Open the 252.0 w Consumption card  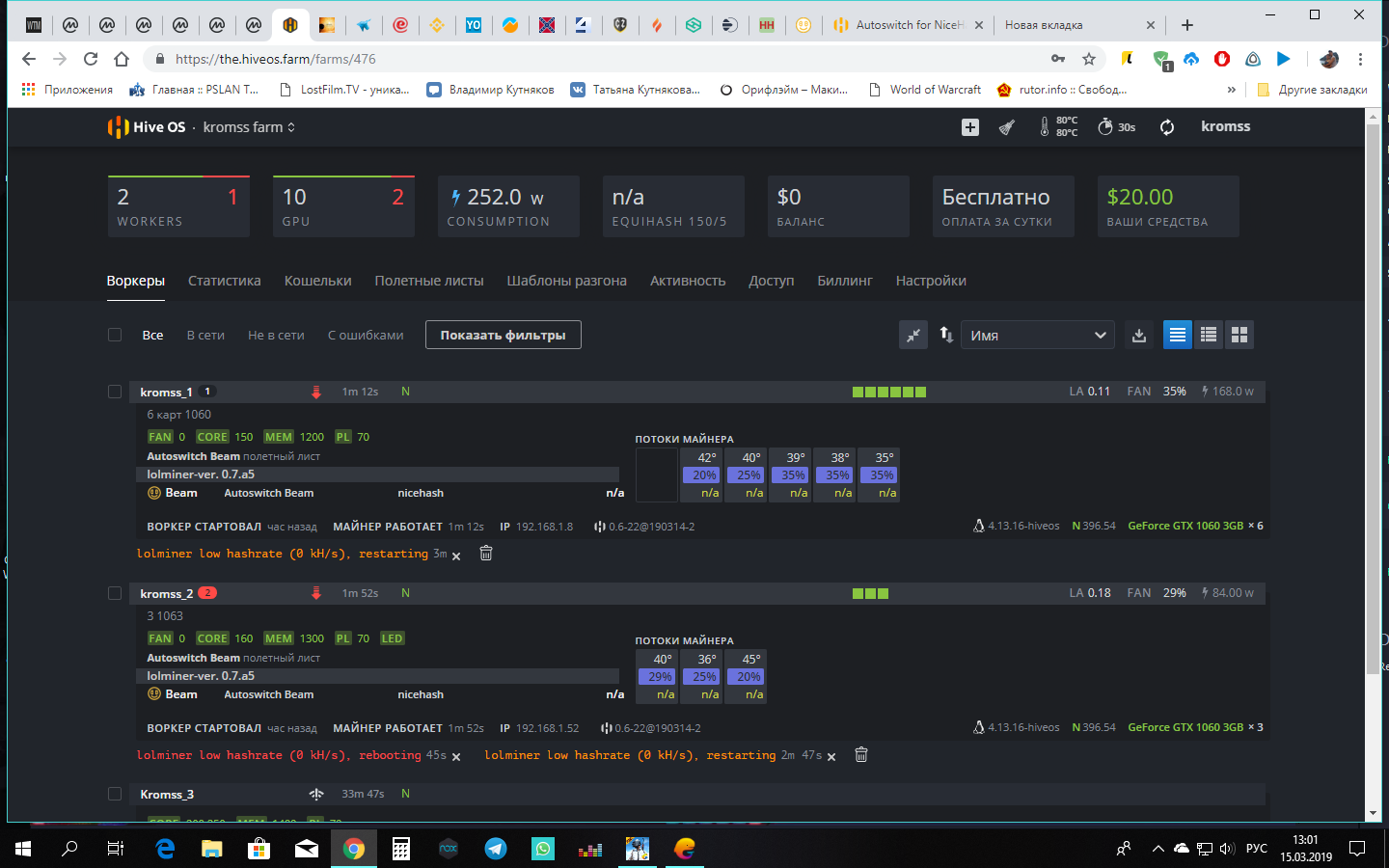508,206
